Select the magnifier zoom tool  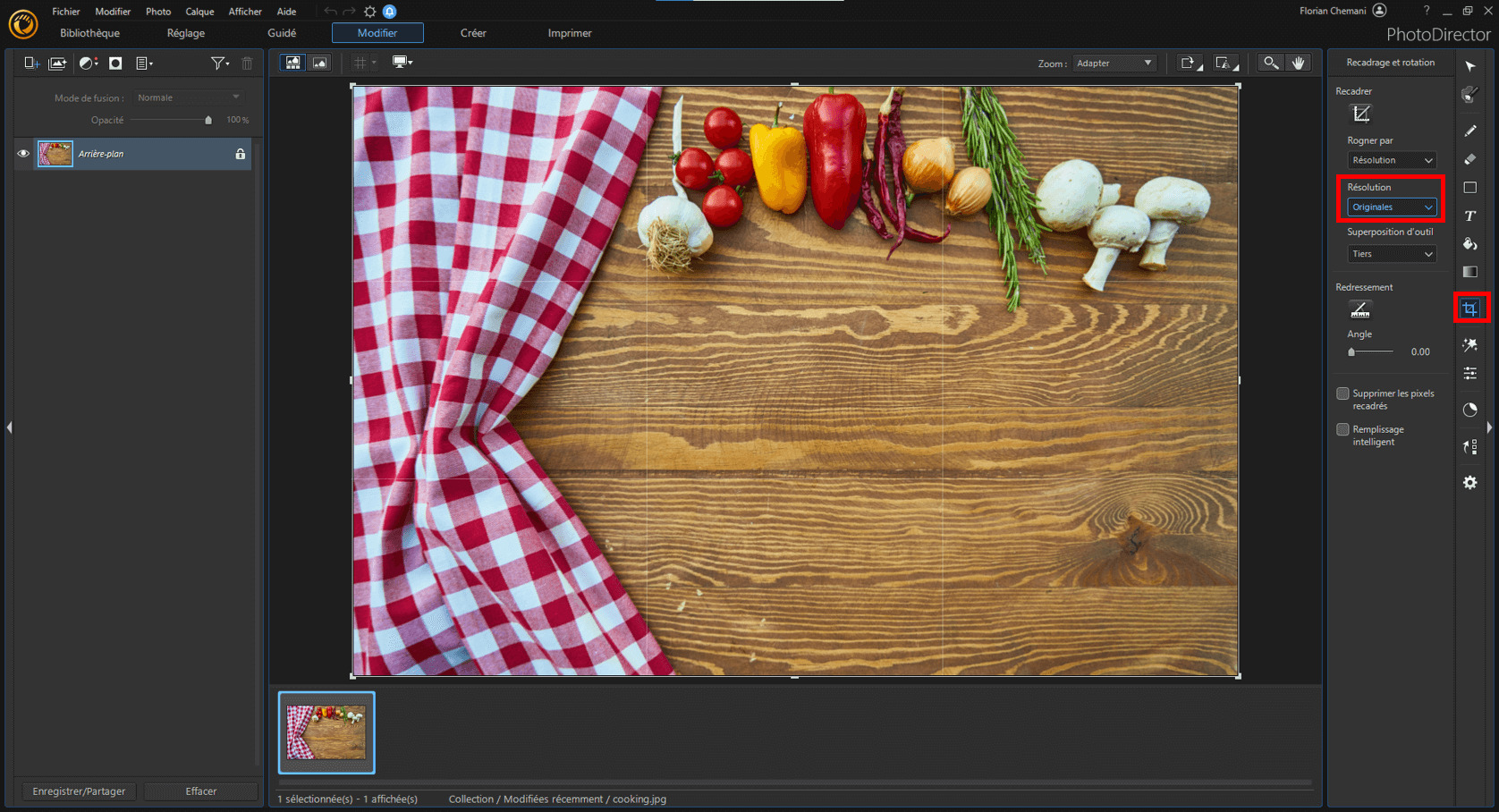[x=1270, y=63]
